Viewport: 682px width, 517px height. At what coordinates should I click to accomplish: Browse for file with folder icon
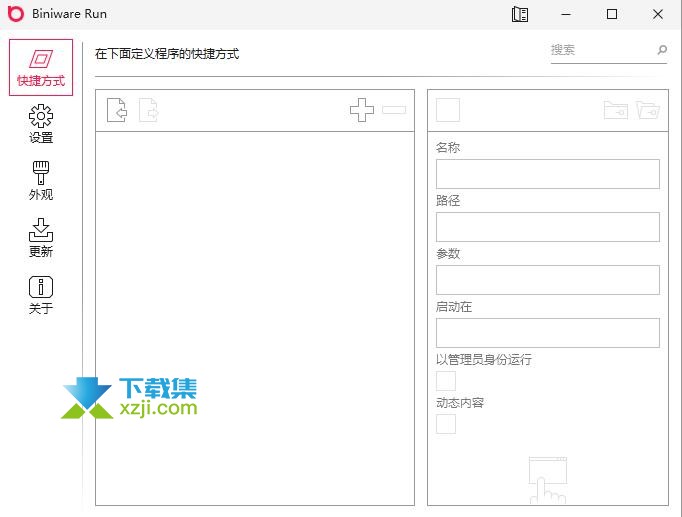pos(616,110)
